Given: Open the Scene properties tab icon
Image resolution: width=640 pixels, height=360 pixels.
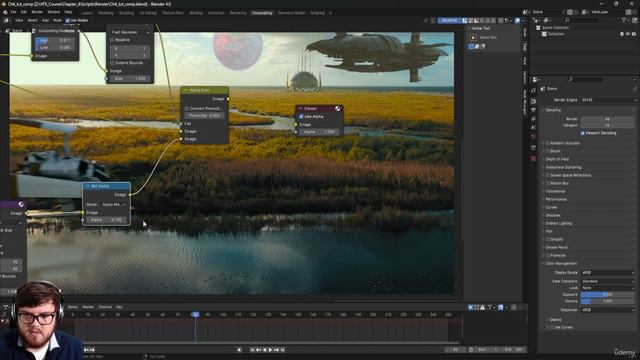Looking at the screenshot, I should click(533, 128).
